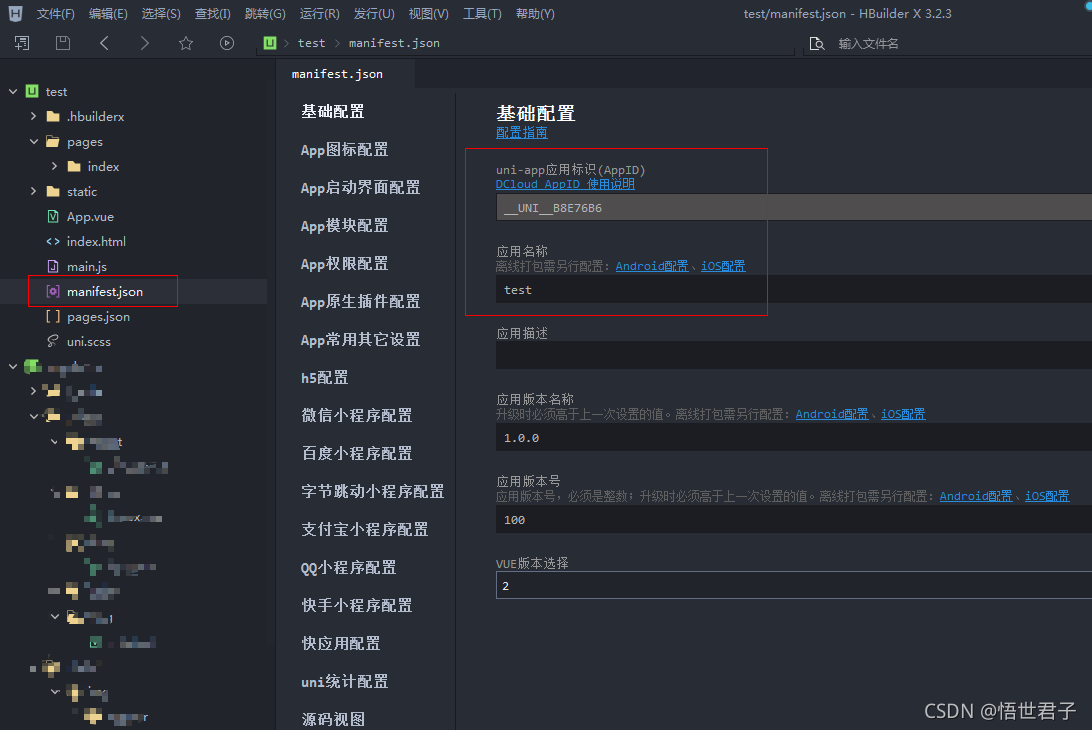Click the version name field 1.0.0

pyautogui.click(x=794, y=437)
